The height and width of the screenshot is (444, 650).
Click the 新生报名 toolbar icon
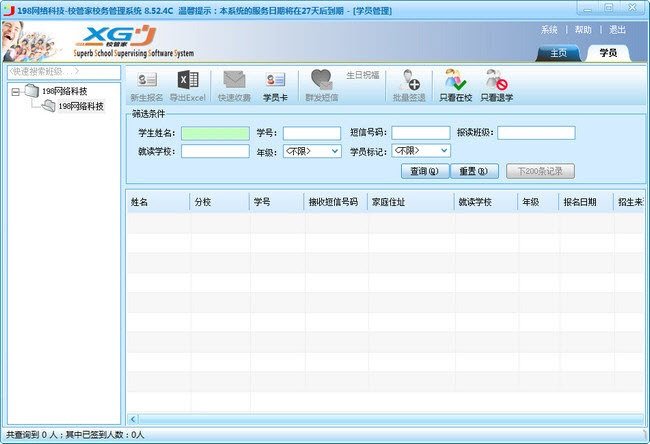(147, 86)
